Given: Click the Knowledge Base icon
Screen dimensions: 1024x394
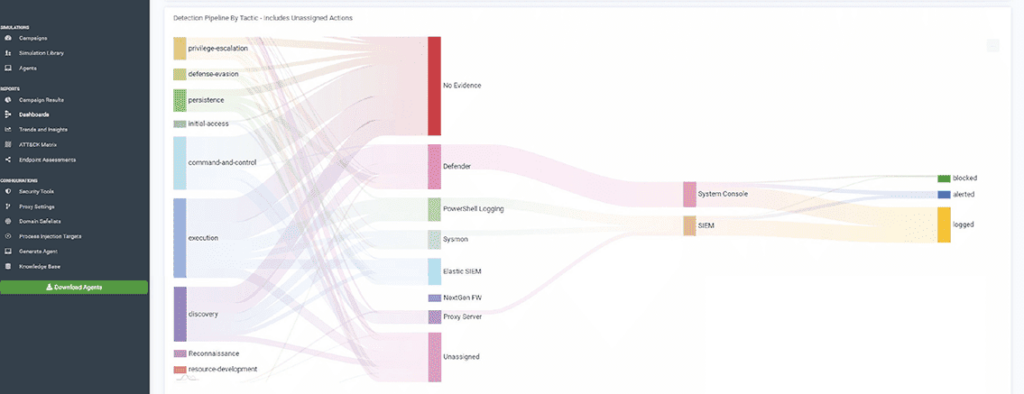Looking at the screenshot, I should tap(8, 267).
